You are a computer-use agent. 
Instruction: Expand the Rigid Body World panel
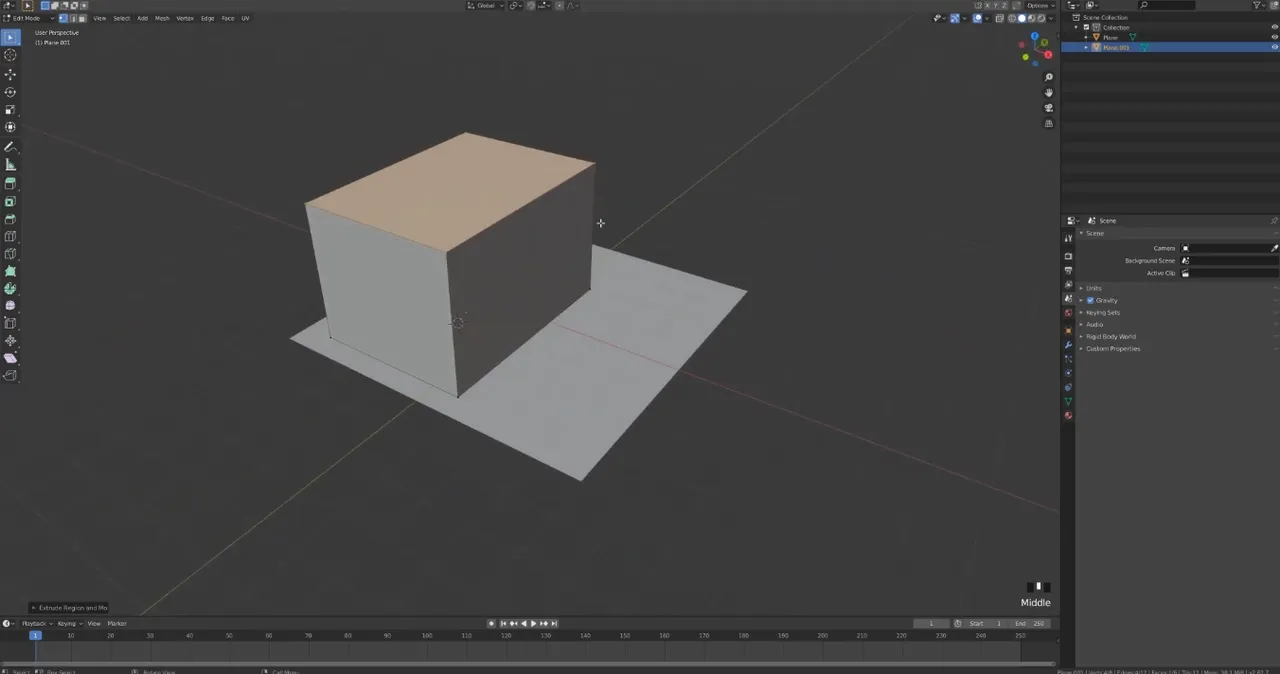(1110, 336)
